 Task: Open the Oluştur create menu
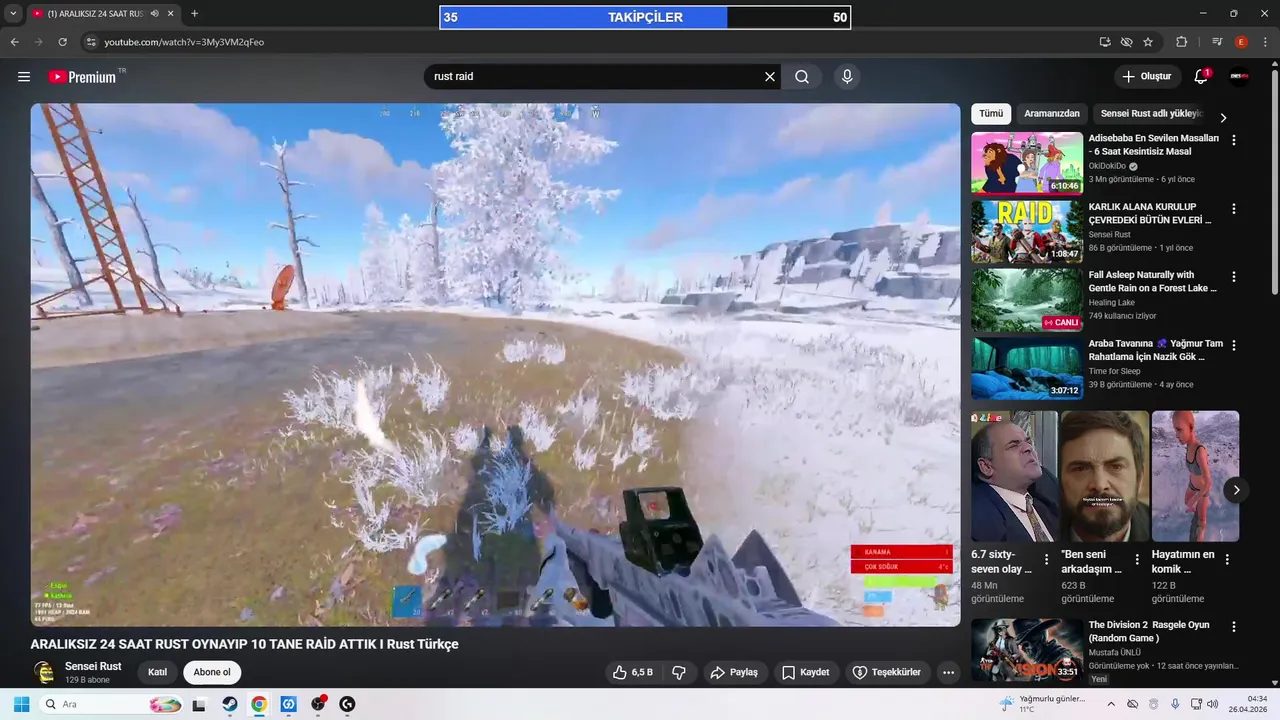1147,77
